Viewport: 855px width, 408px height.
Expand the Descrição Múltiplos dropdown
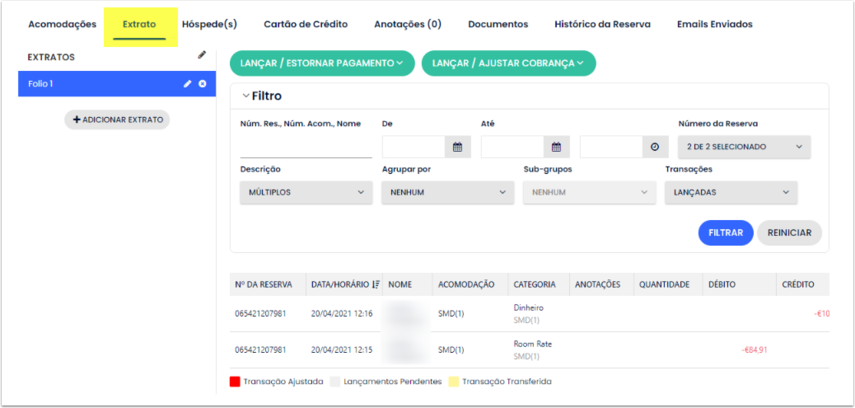(x=306, y=192)
